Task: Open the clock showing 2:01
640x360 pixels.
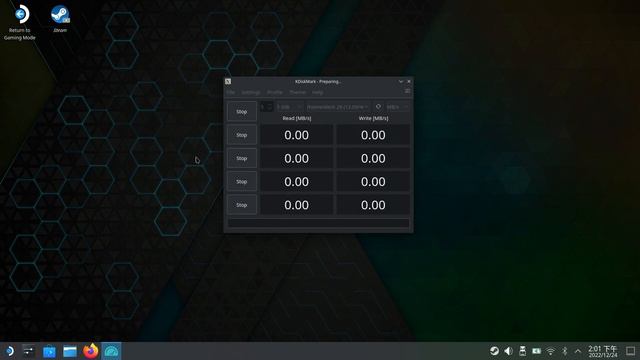Action: 602,351
